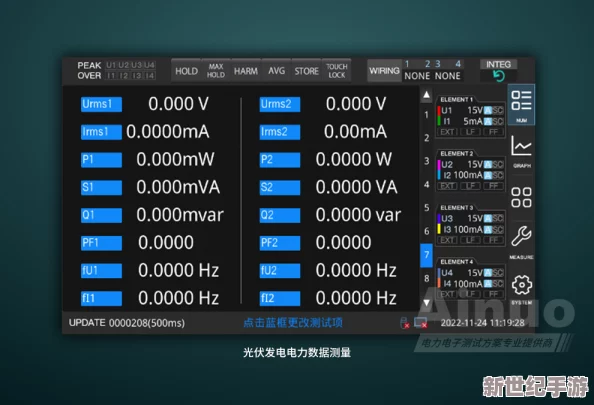Select highlighted display page 7
This screenshot has width=594, height=405.
click(427, 255)
